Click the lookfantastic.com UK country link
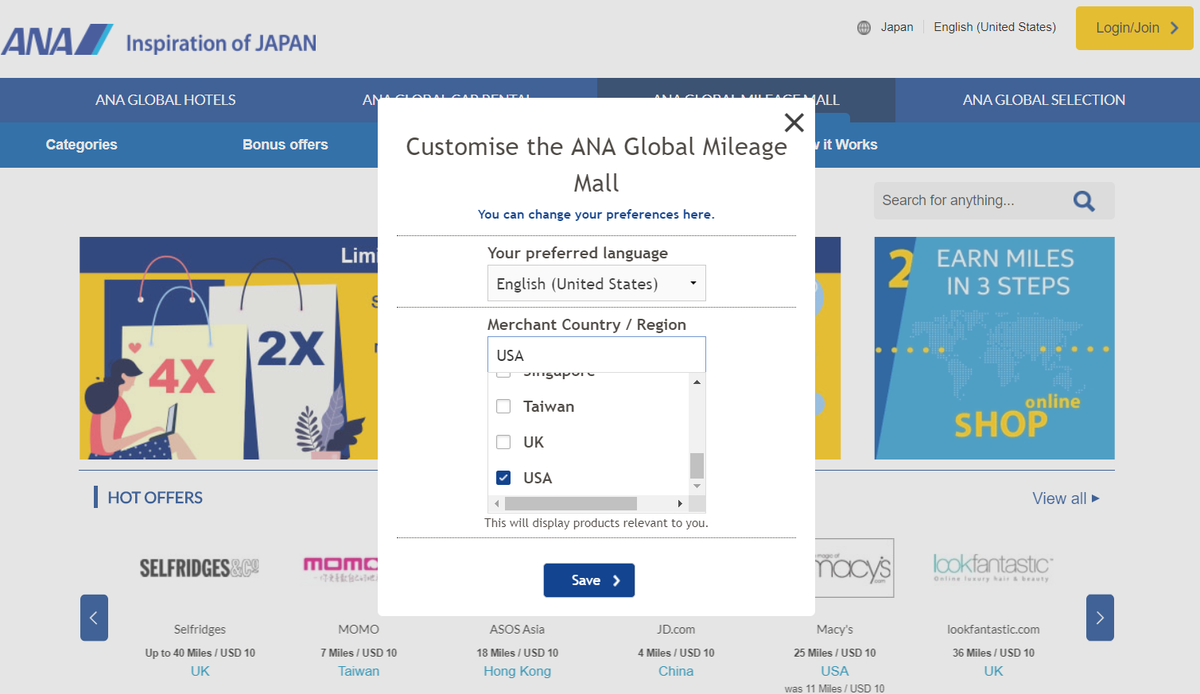 coord(993,671)
